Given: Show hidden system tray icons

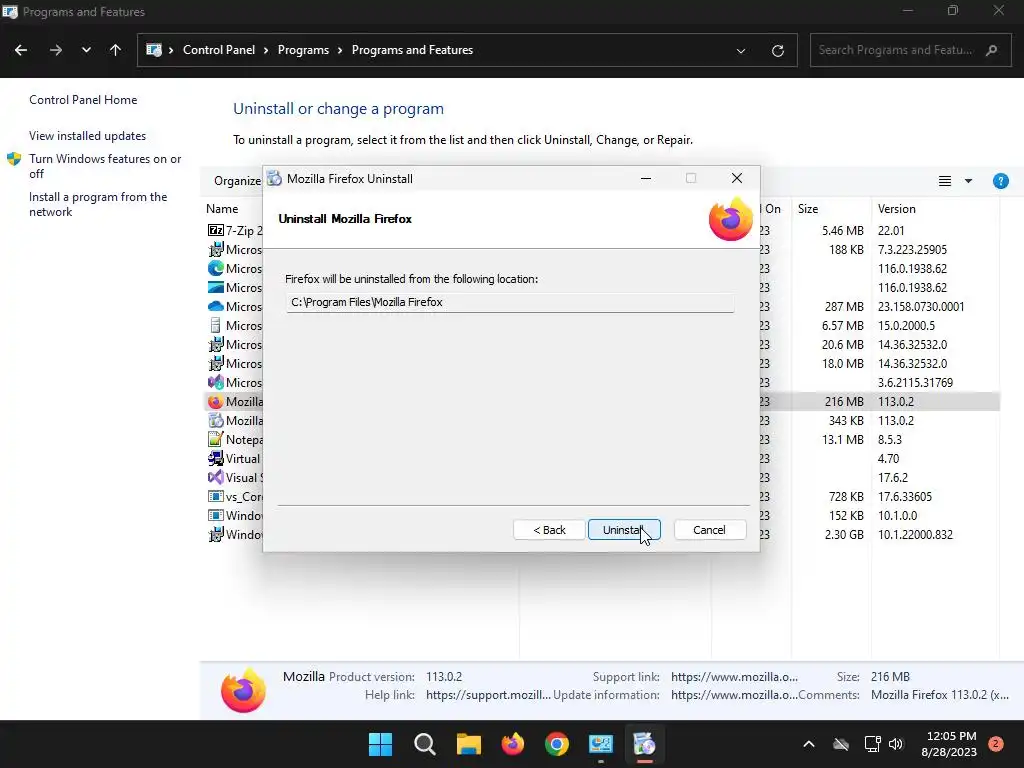Looking at the screenshot, I should [x=808, y=744].
